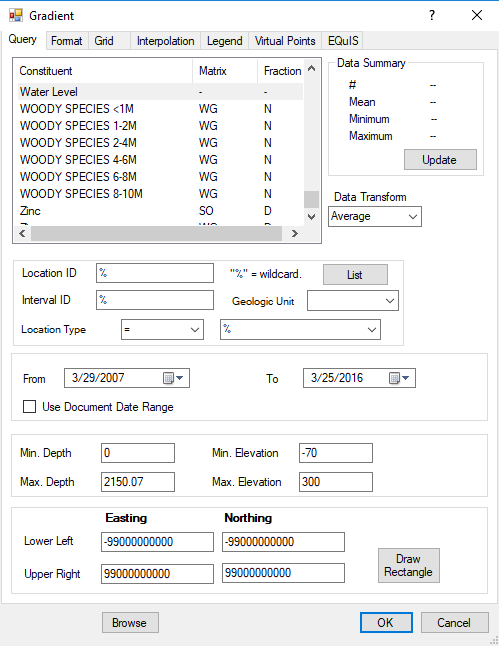Select WOODY SPECIES 8-10M row

coord(161,194)
